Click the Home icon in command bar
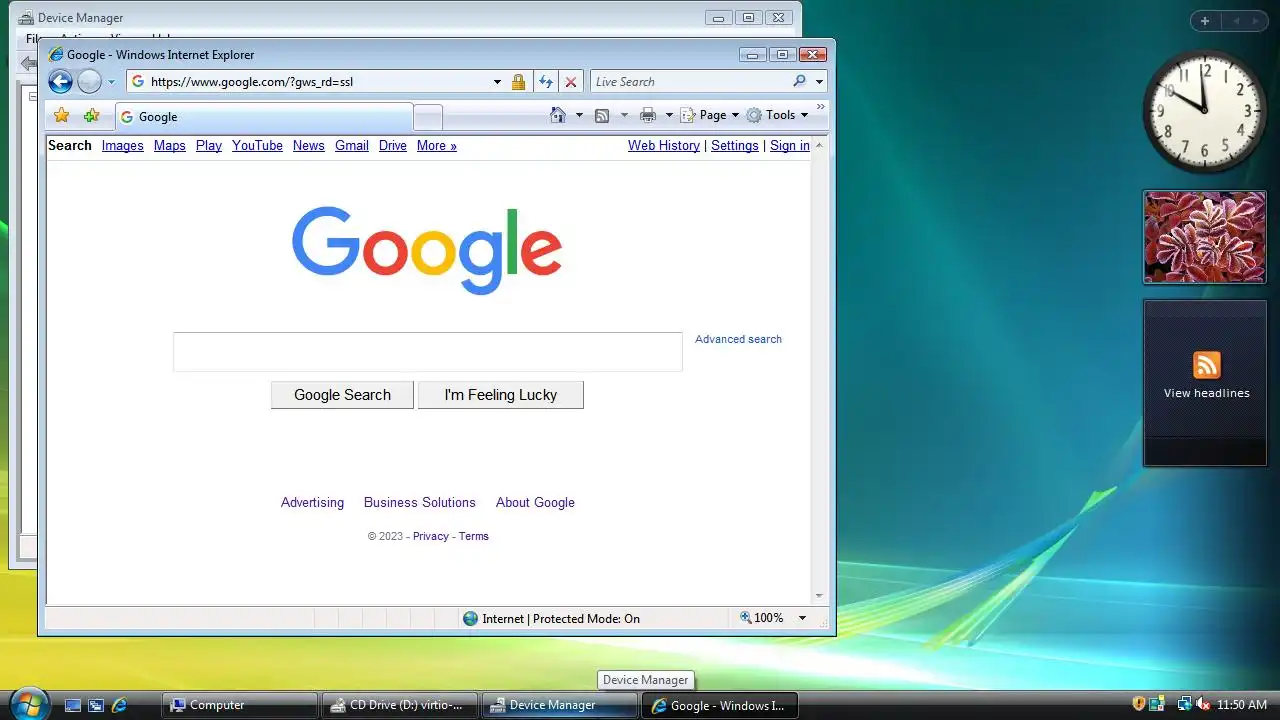The width and height of the screenshot is (1280, 720). pyautogui.click(x=559, y=115)
